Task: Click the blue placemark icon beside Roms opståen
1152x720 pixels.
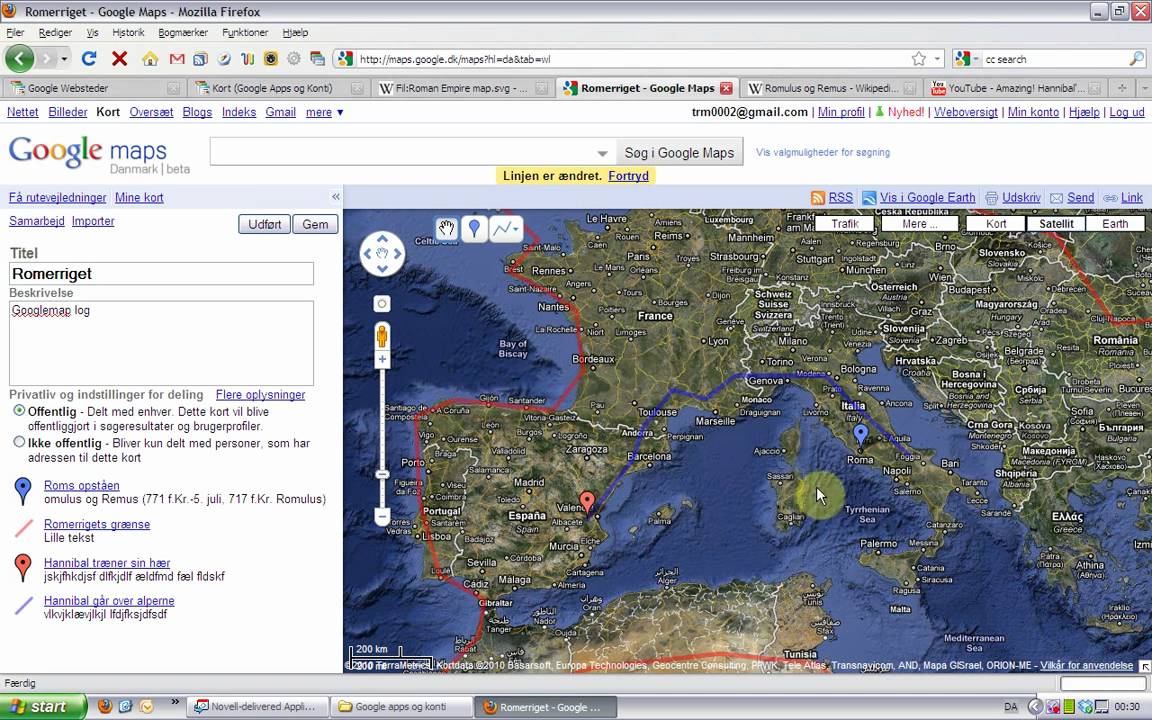Action: pyautogui.click(x=24, y=490)
